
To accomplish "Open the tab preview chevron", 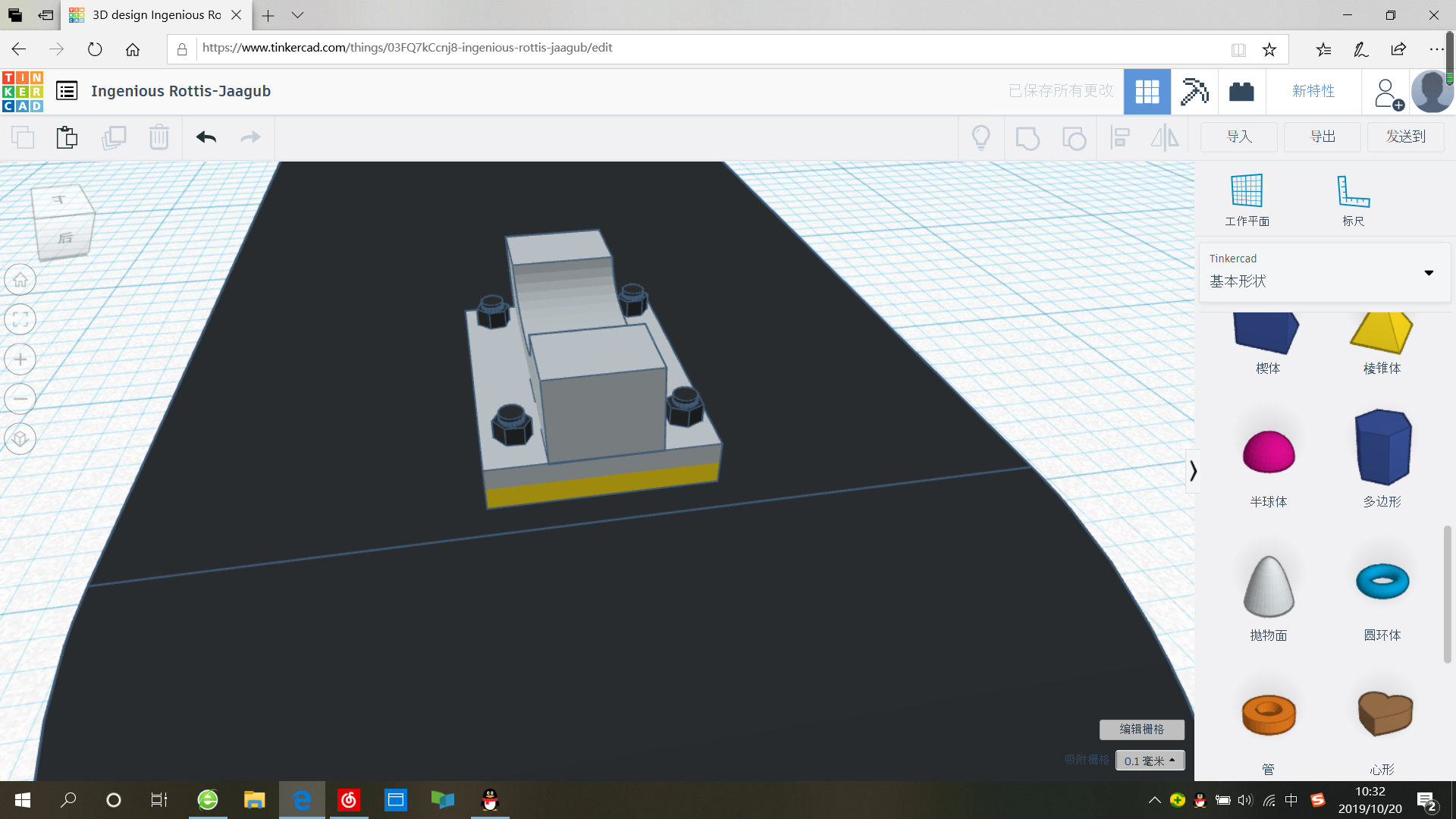I will click(x=297, y=15).
